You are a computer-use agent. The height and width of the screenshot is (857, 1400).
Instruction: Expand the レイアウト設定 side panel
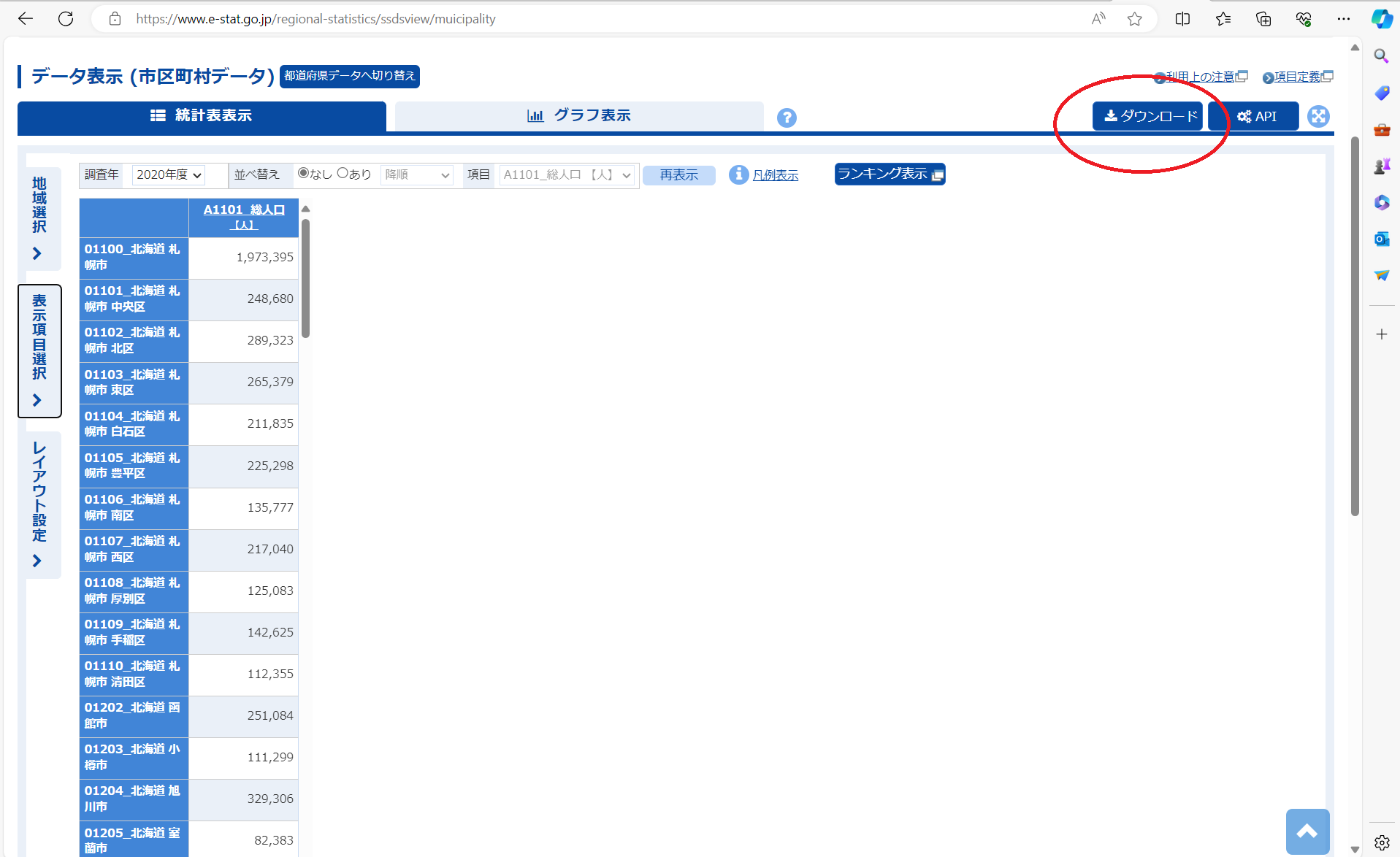coord(39,504)
